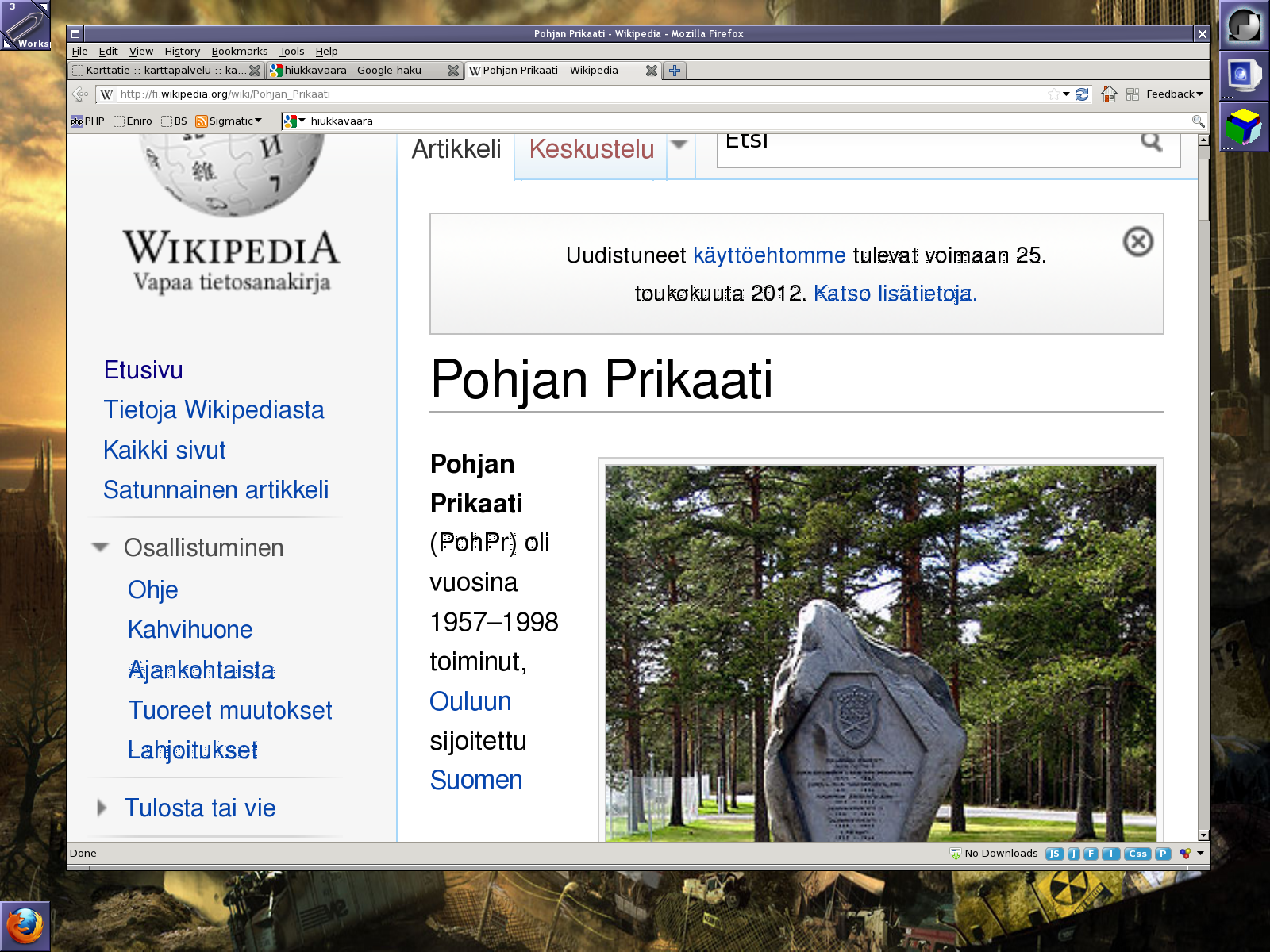
Task: Open the Bookmarks menu
Action: point(239,52)
